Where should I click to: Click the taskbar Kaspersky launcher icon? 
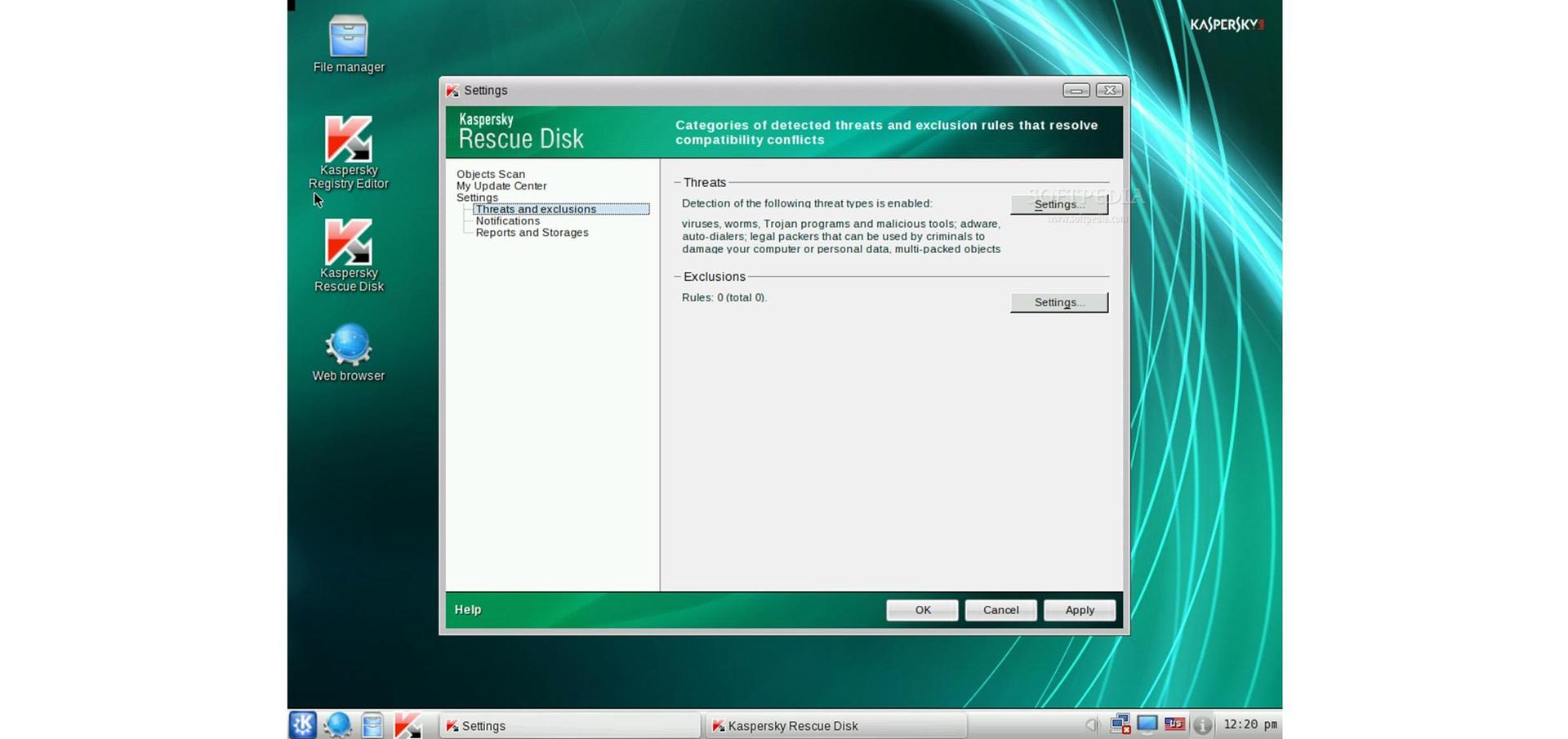(408, 724)
